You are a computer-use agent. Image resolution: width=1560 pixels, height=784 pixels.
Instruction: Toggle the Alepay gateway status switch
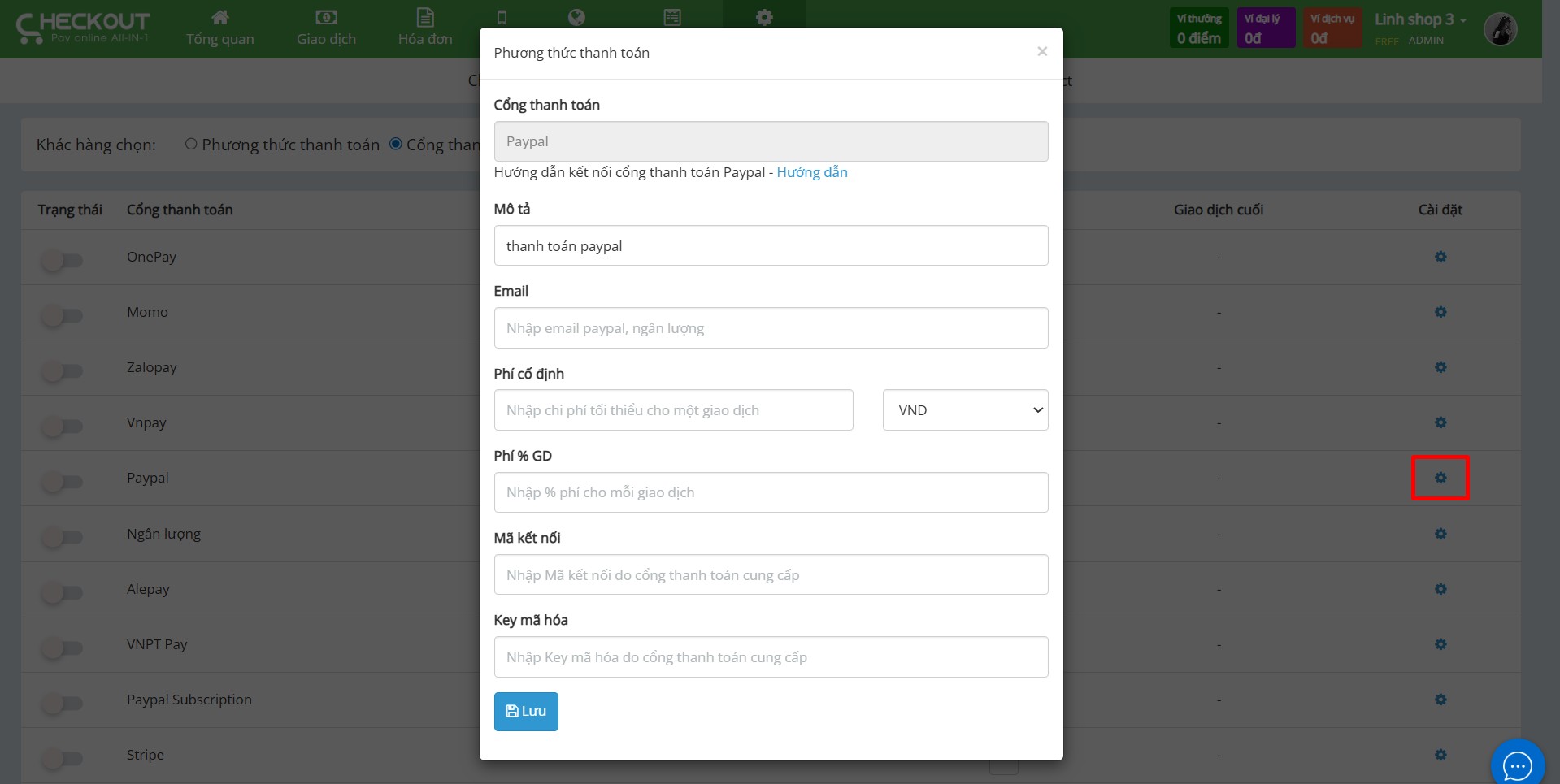pyautogui.click(x=63, y=593)
